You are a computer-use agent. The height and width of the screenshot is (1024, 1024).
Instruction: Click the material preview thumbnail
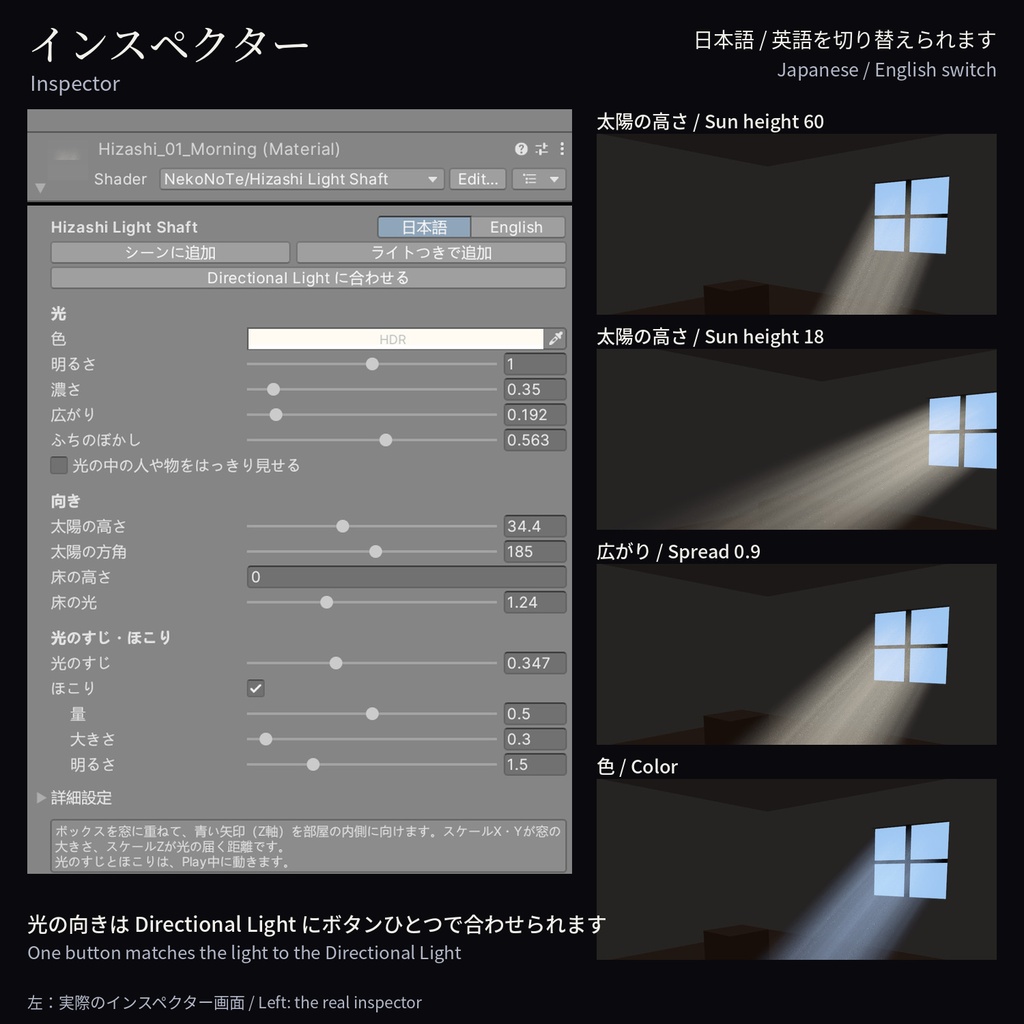(x=67, y=160)
